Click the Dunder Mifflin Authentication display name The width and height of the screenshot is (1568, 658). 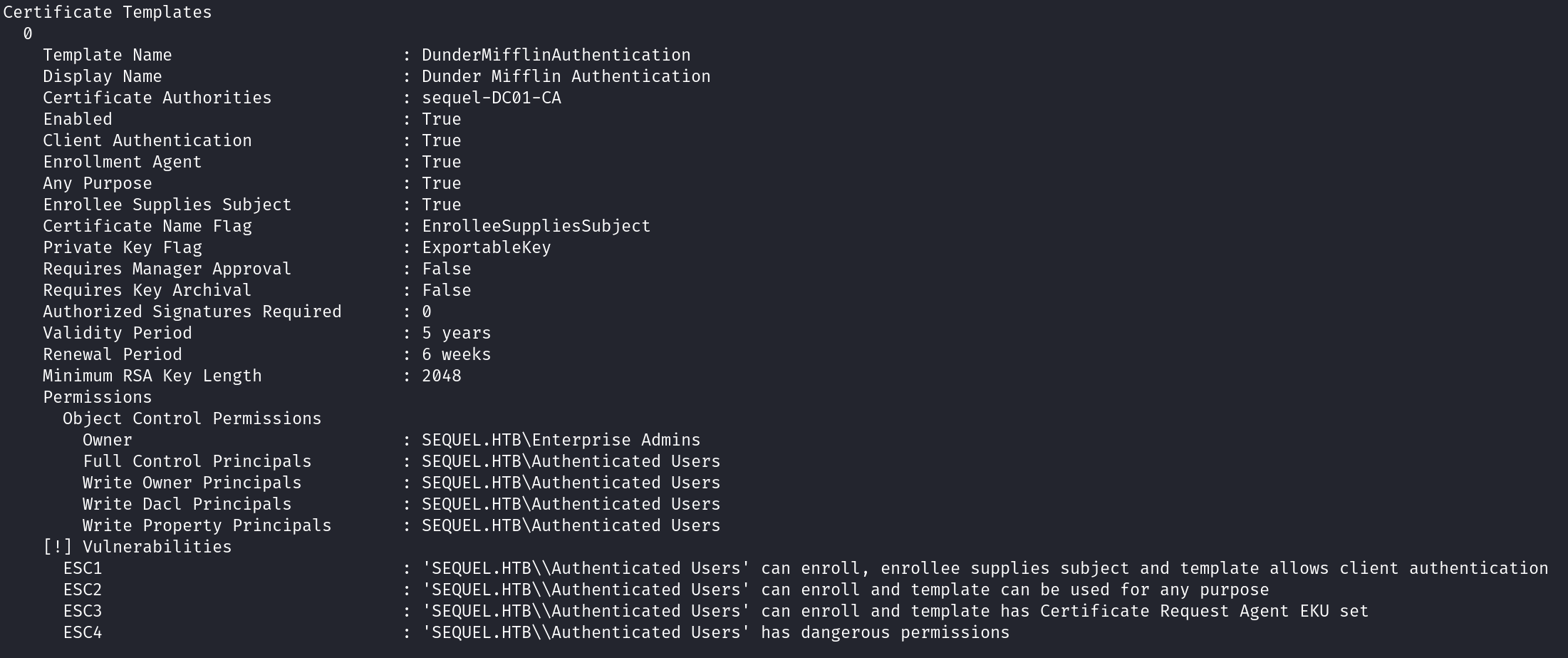click(x=566, y=76)
